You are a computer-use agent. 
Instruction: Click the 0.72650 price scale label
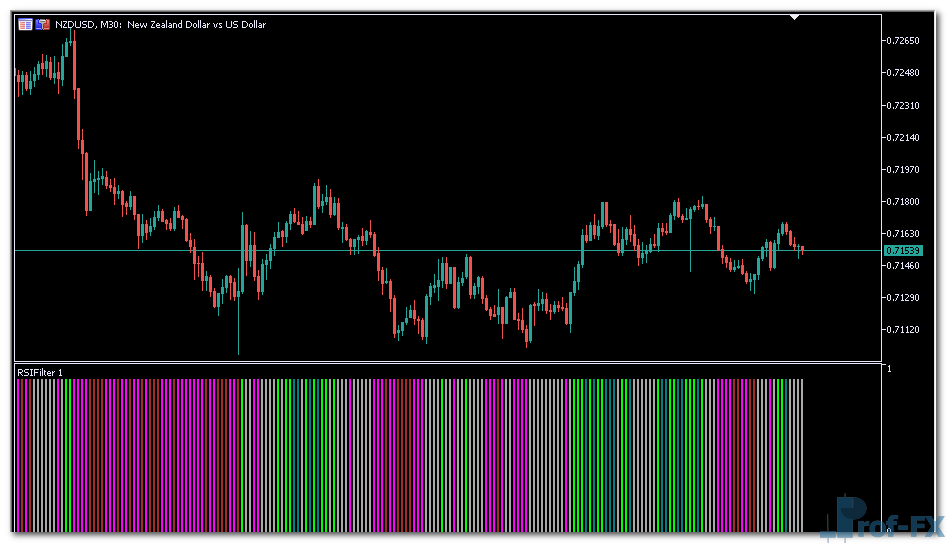click(x=904, y=41)
